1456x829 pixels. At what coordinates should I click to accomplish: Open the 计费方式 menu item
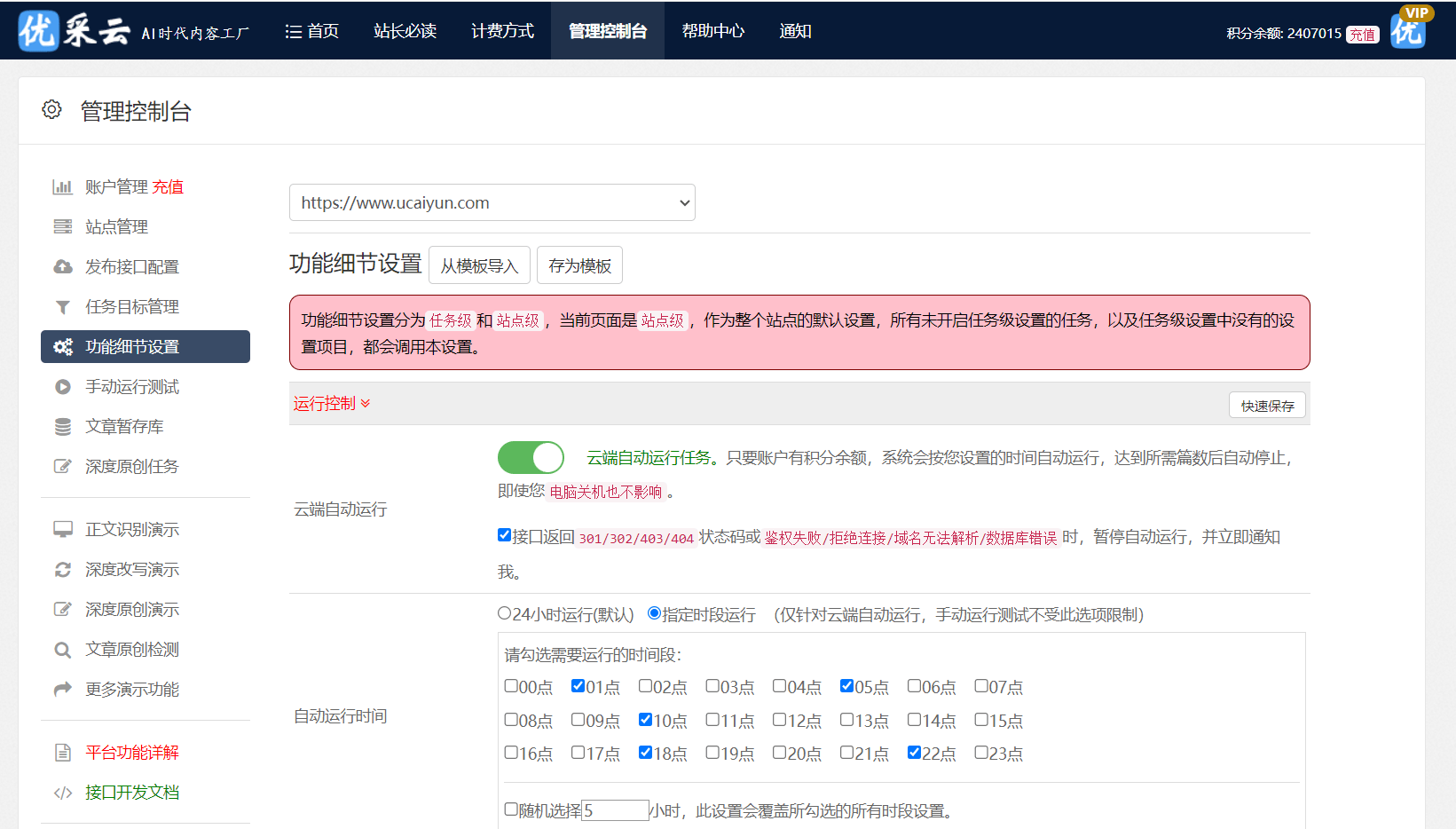click(502, 30)
